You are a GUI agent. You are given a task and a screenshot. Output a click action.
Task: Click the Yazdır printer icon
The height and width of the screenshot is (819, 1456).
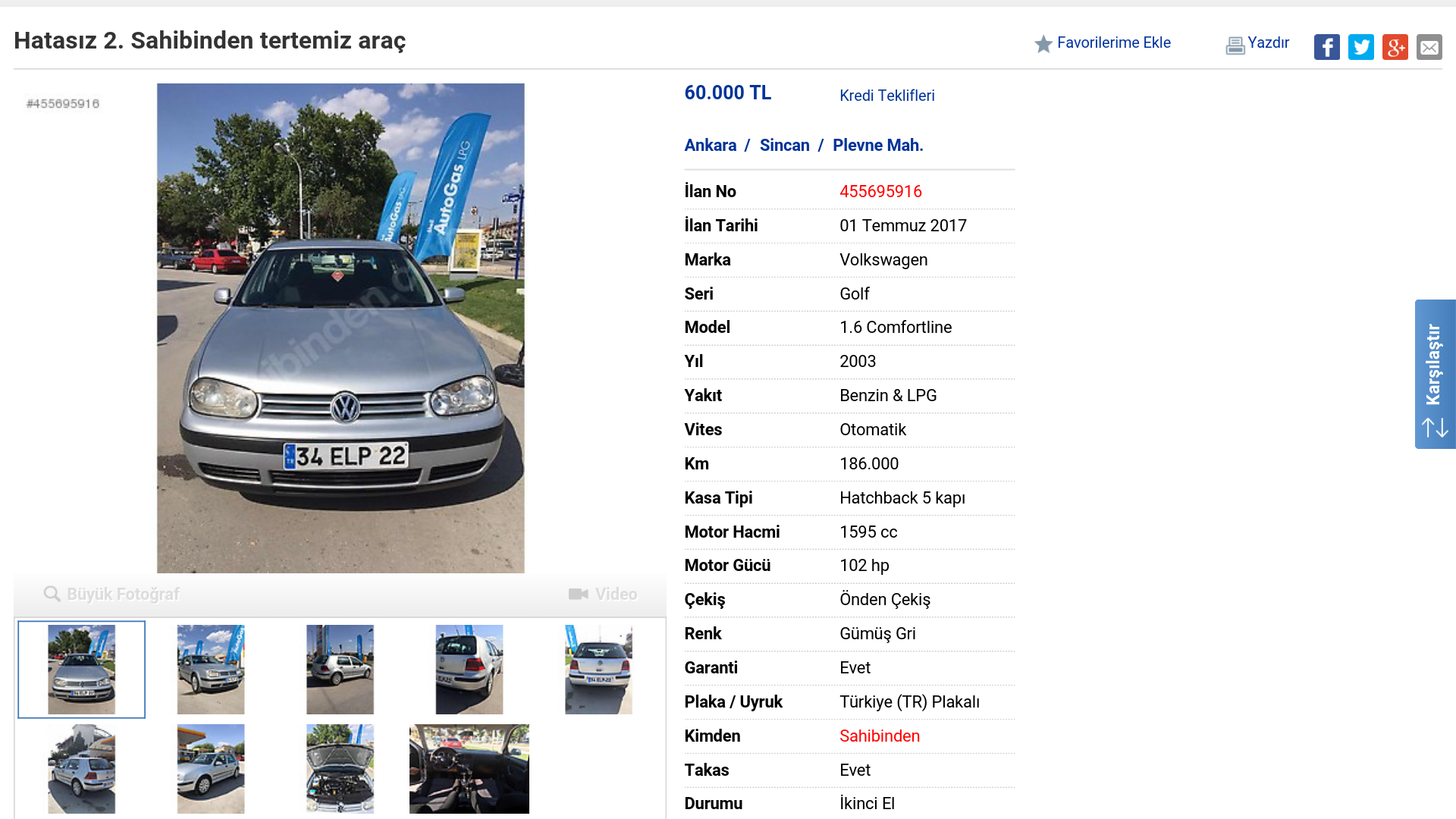(x=1235, y=45)
